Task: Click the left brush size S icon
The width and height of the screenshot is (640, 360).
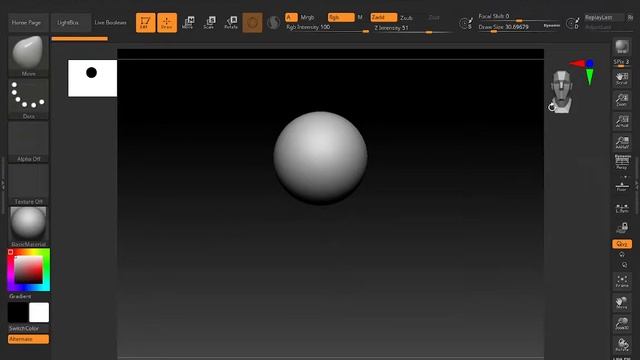Action: 466,23
